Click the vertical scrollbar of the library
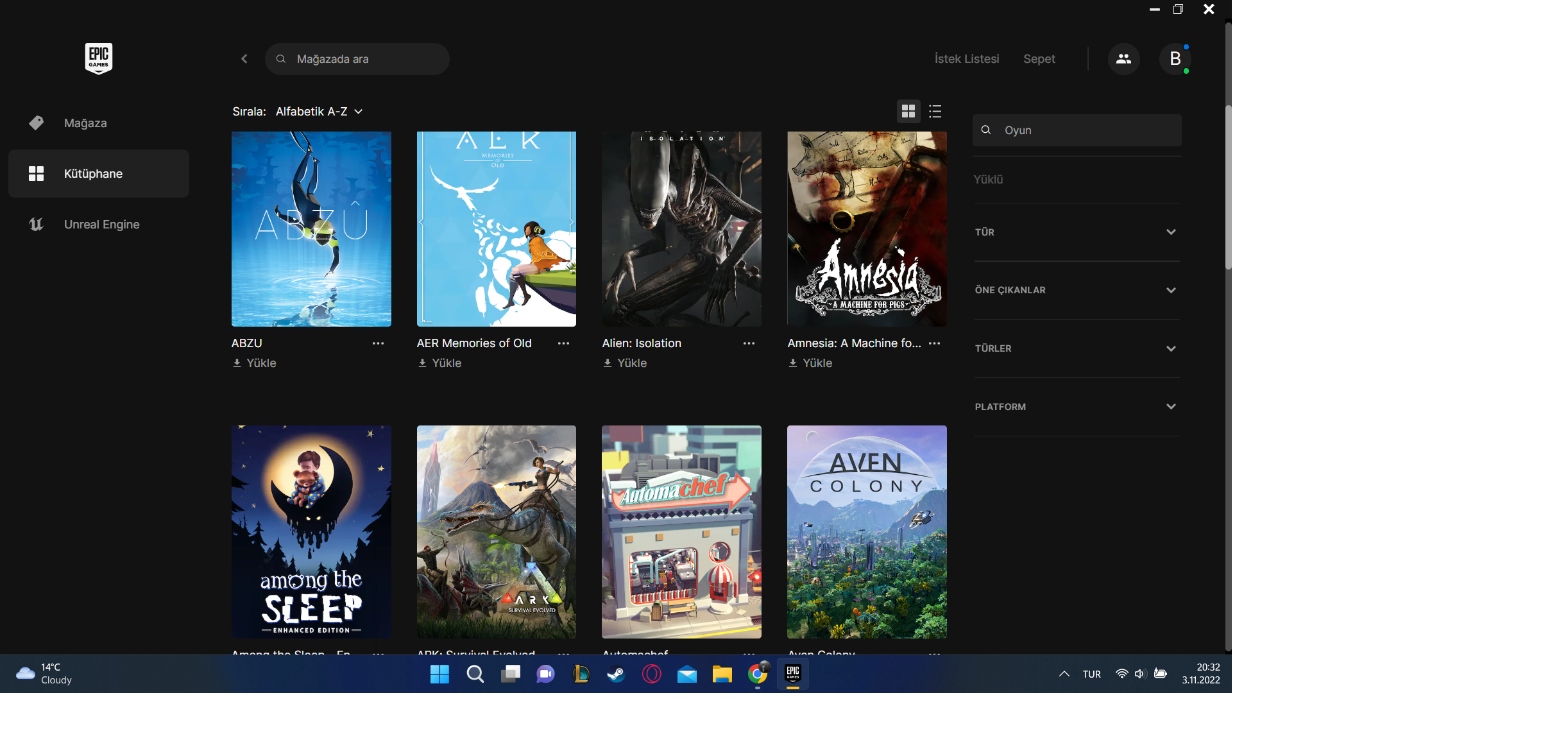Image resolution: width=1568 pixels, height=729 pixels. point(1228,186)
